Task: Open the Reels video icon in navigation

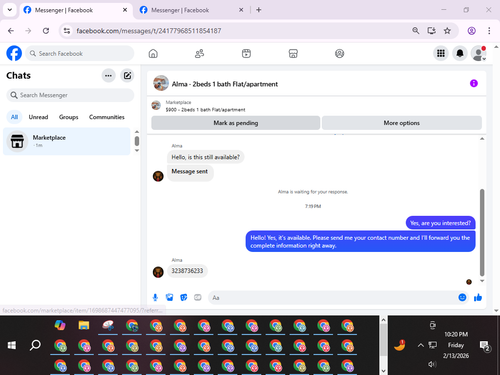Action: tap(246, 53)
